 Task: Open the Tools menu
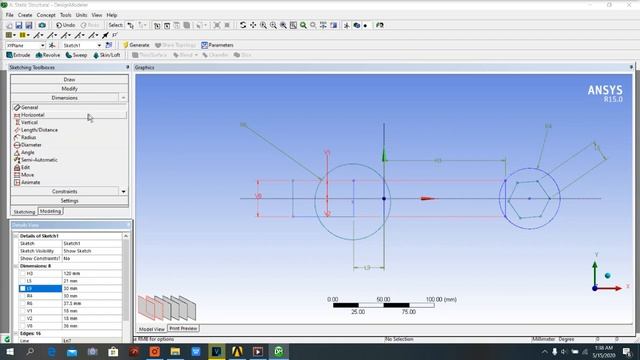[x=66, y=15]
